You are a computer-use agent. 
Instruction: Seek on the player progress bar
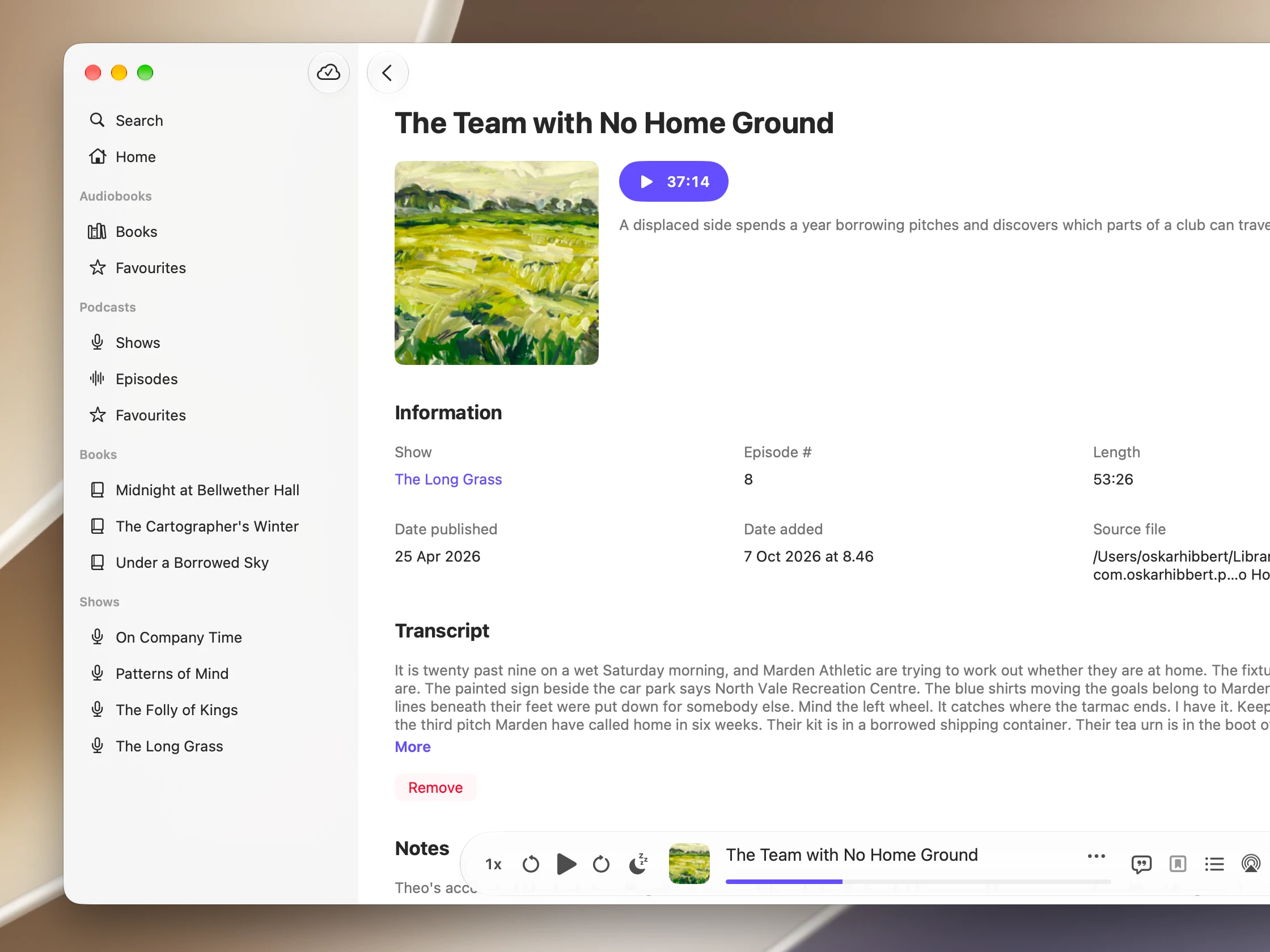(918, 881)
